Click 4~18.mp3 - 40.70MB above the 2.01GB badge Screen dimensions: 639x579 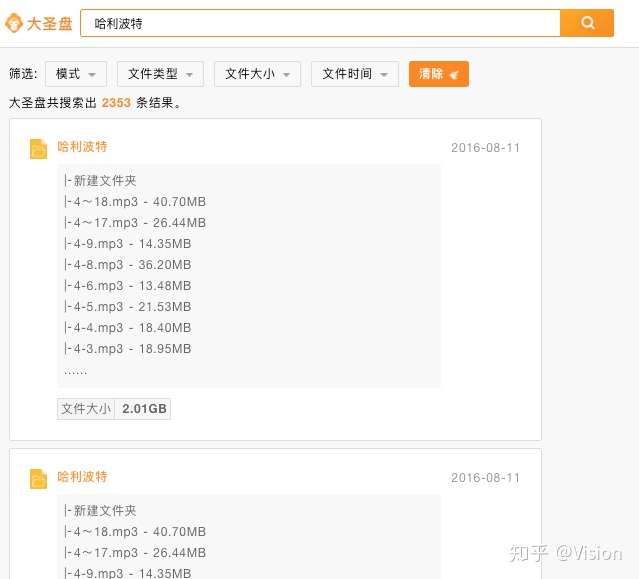(x=135, y=202)
